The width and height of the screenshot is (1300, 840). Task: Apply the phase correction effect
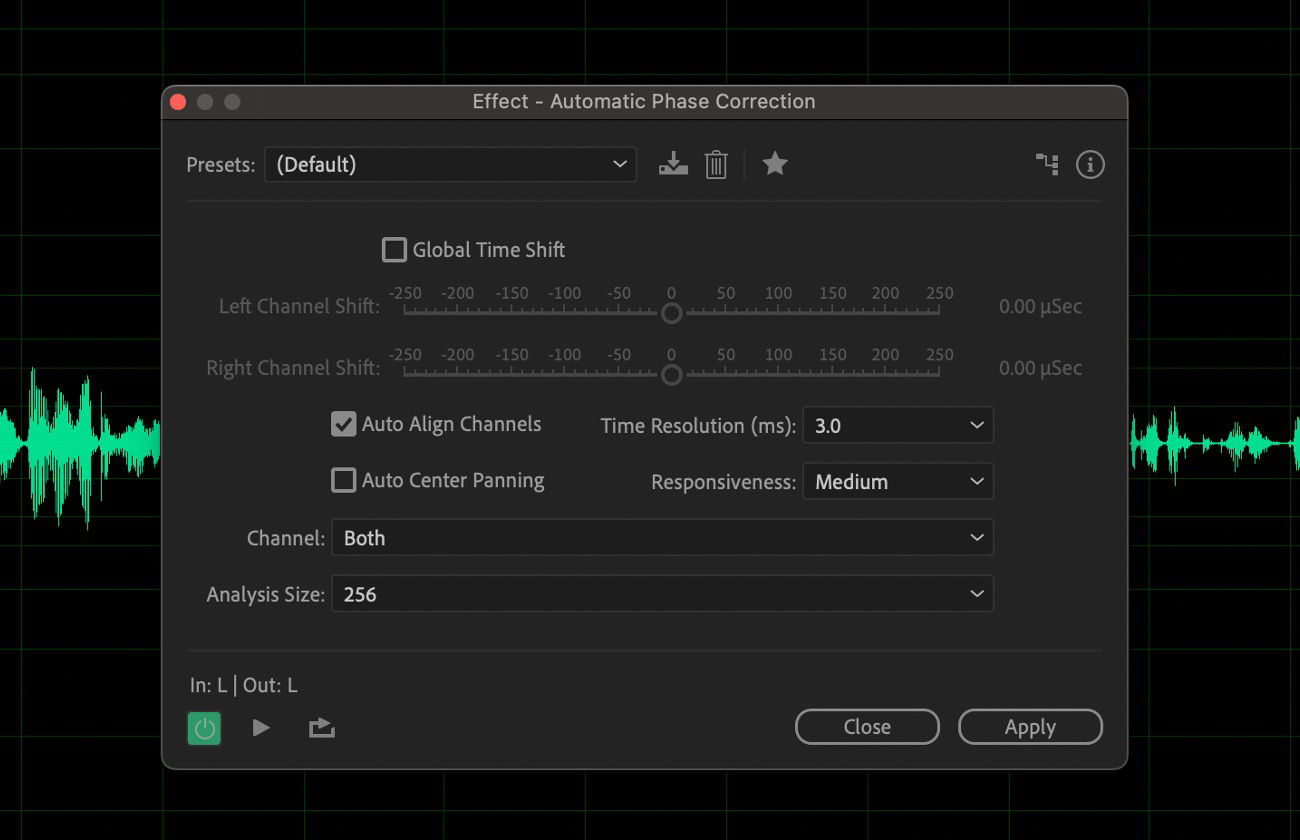pos(1030,727)
